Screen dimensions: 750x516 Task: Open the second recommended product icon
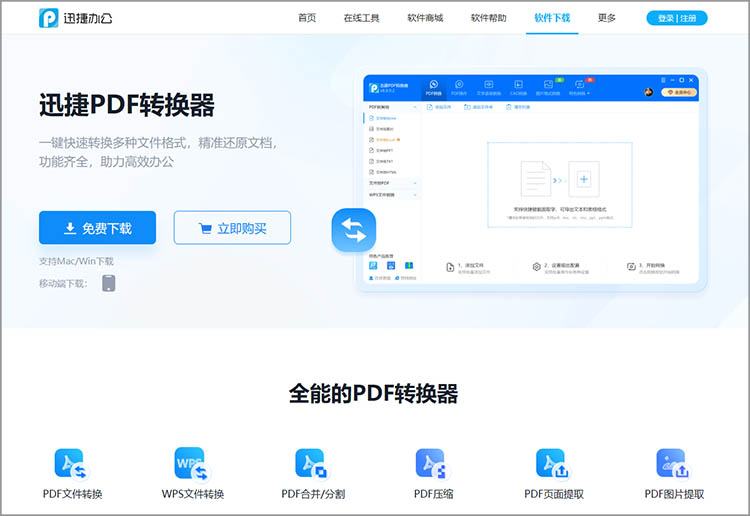pyautogui.click(x=391, y=266)
